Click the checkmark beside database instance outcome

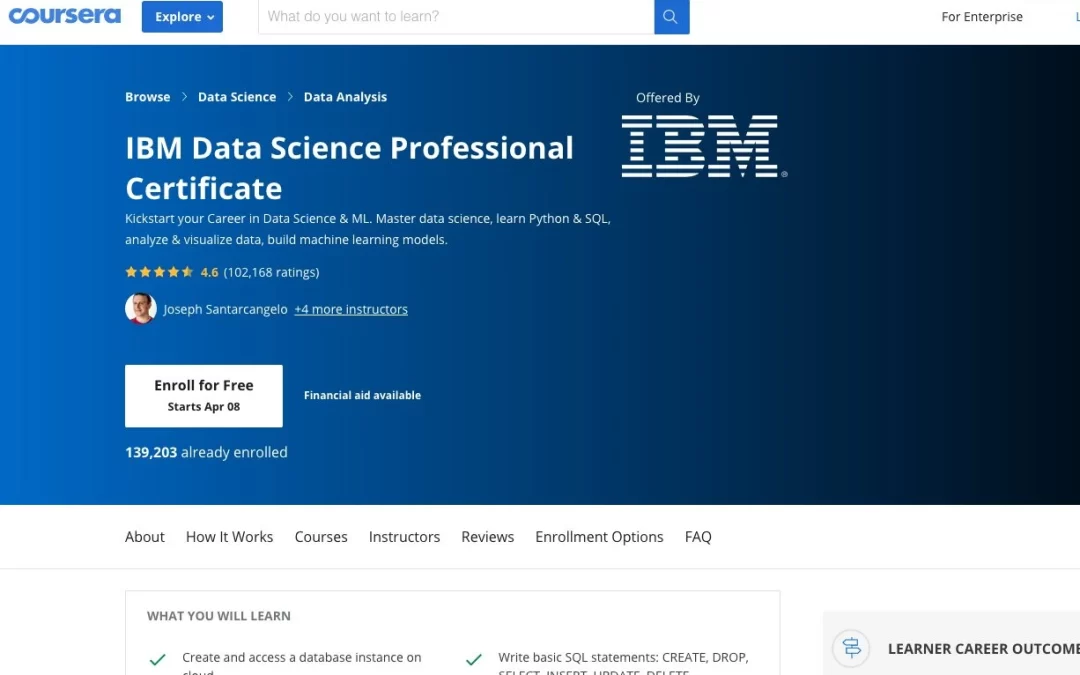(157, 660)
